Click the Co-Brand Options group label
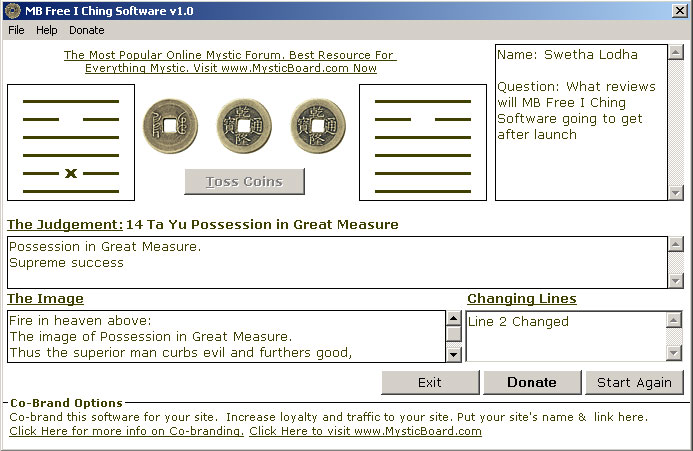Image resolution: width=693 pixels, height=451 pixels. point(66,403)
